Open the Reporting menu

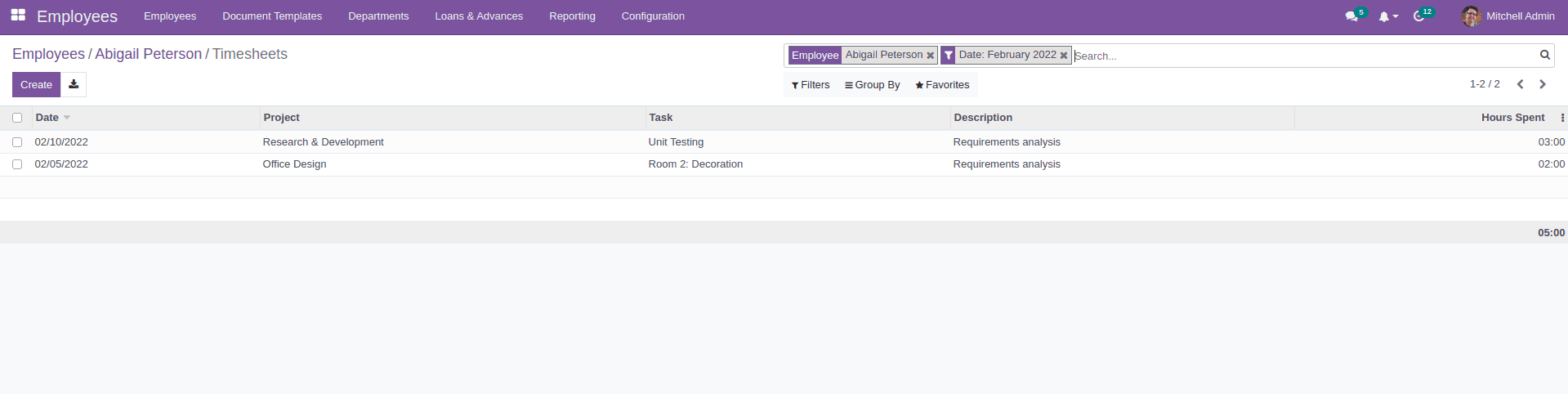click(572, 16)
